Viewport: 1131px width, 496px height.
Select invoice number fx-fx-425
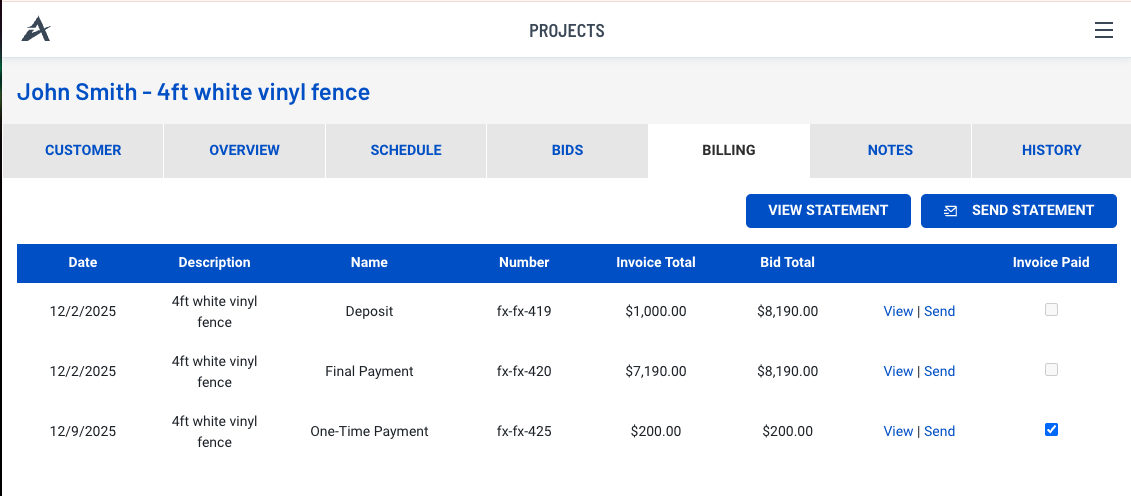pos(524,431)
